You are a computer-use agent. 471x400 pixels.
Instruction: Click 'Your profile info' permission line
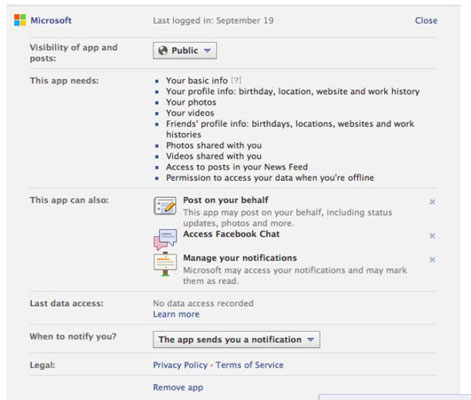[x=293, y=91]
